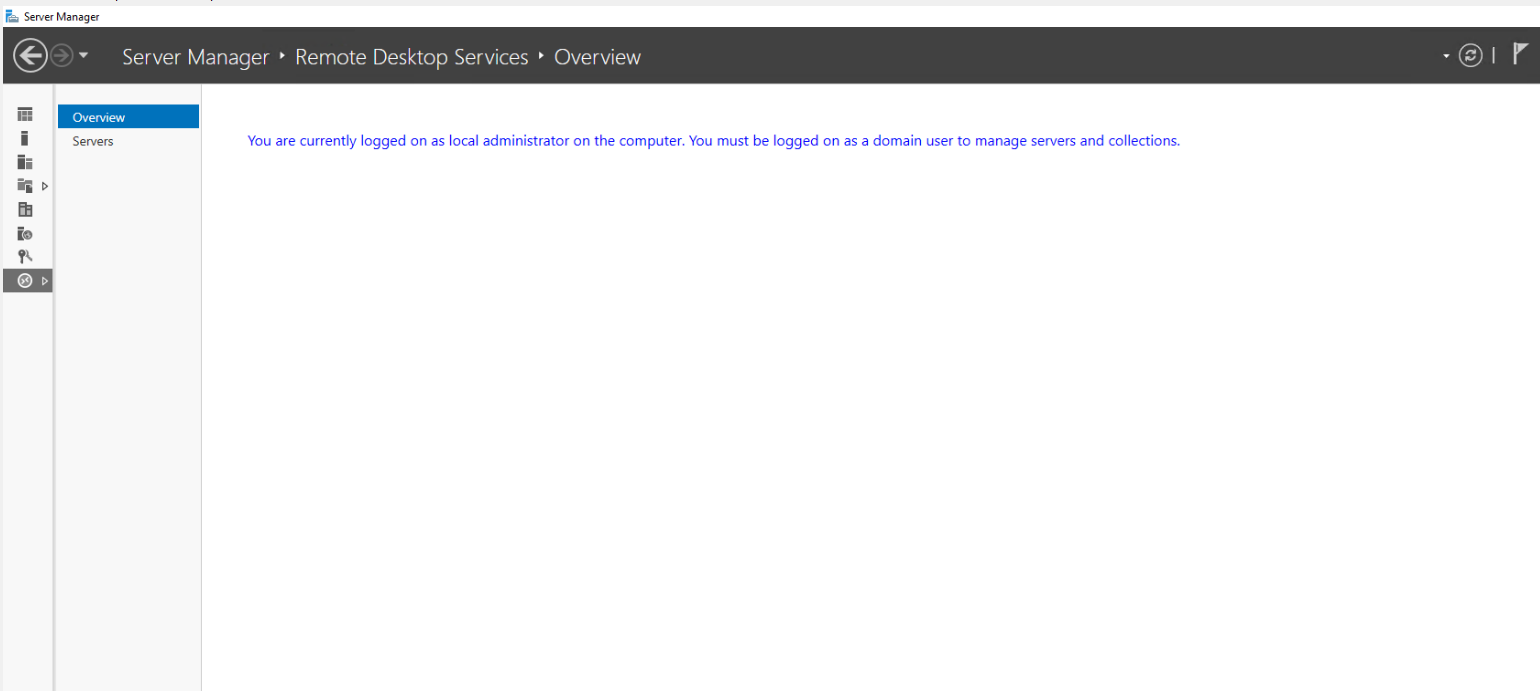The width and height of the screenshot is (1540, 691).
Task: Refresh Server Manager using the refresh icon
Action: pos(1470,55)
